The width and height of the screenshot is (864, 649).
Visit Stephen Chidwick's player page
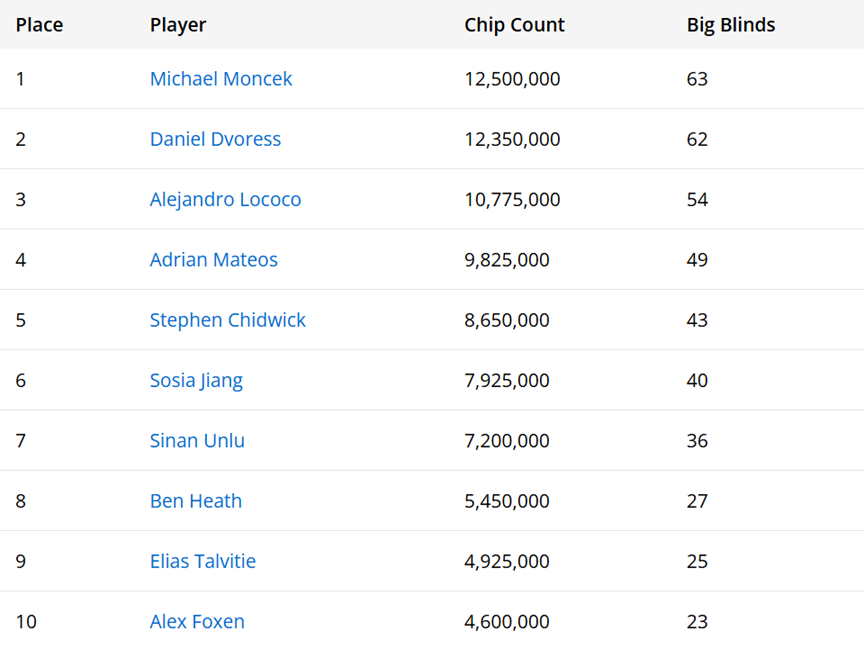point(227,320)
